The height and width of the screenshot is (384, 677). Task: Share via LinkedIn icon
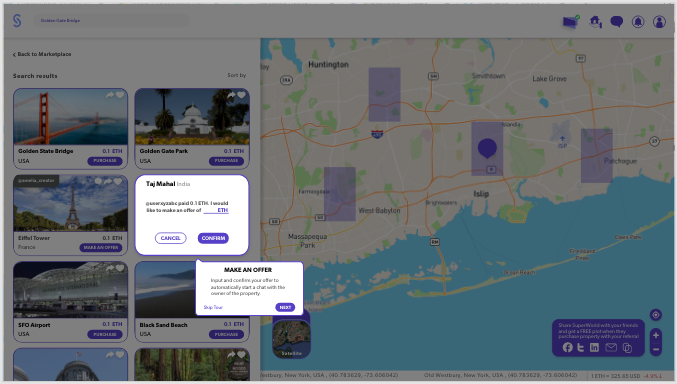click(x=595, y=348)
